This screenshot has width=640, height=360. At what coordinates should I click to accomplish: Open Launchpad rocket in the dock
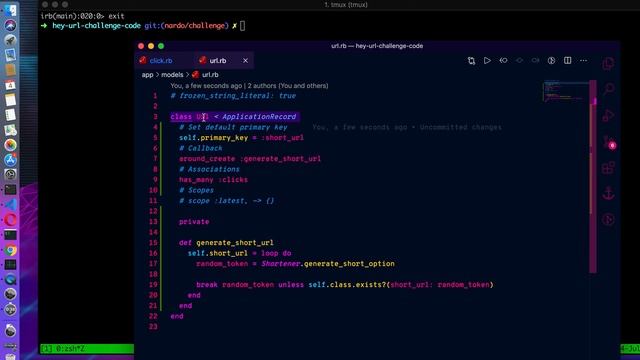10,40
